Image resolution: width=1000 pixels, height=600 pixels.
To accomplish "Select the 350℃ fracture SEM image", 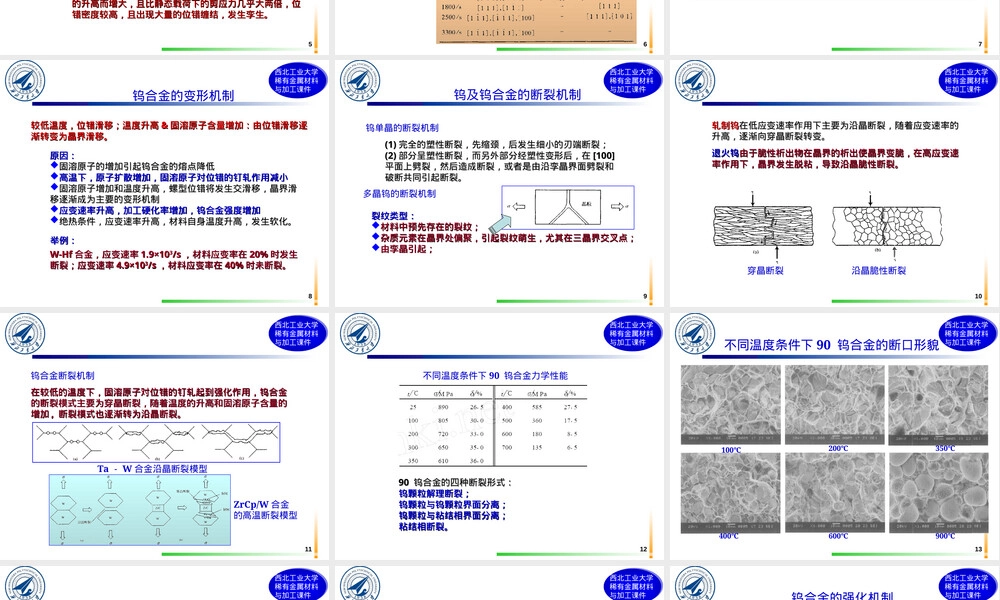I will (x=938, y=405).
